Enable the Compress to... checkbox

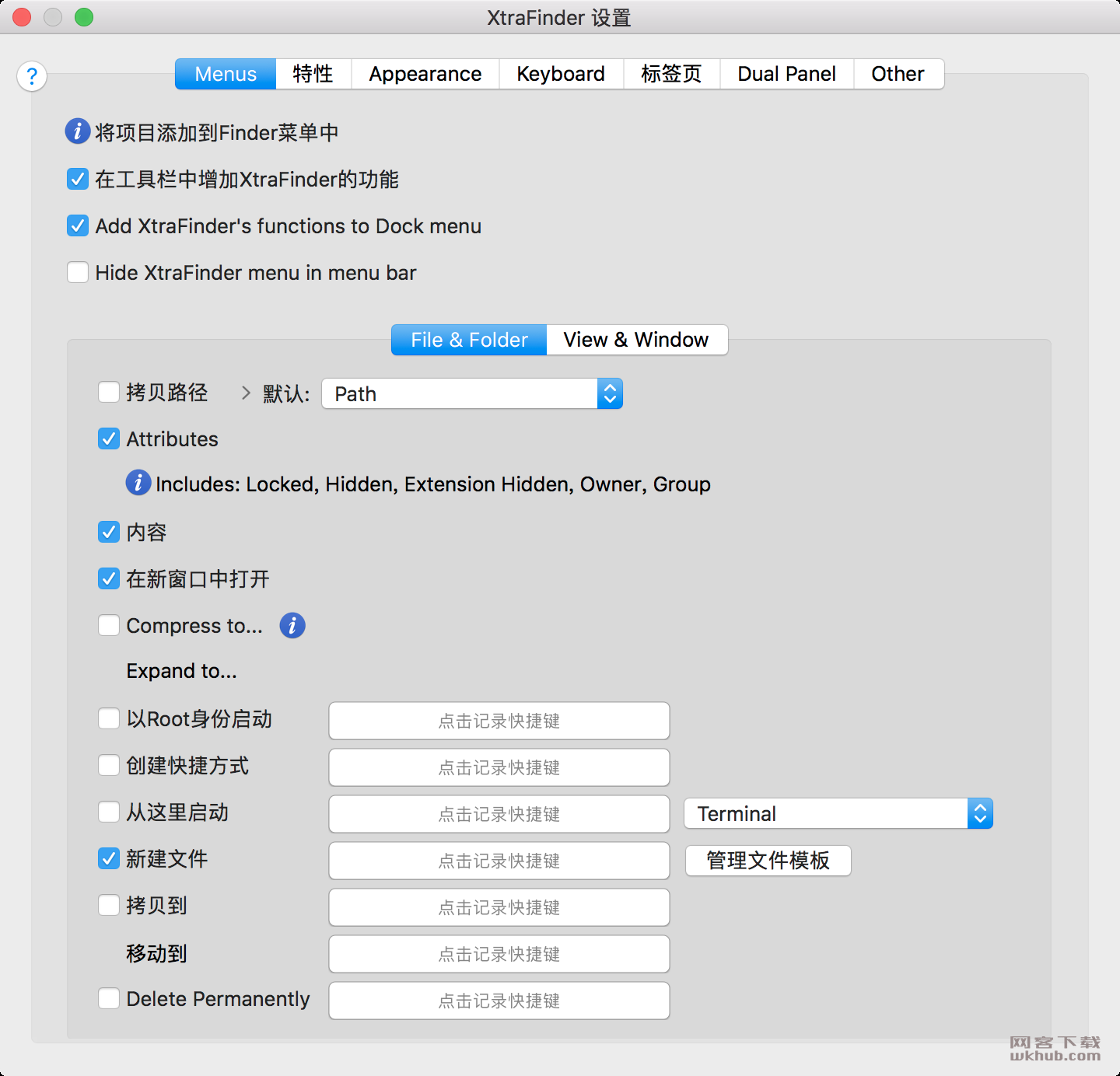pyautogui.click(x=109, y=626)
